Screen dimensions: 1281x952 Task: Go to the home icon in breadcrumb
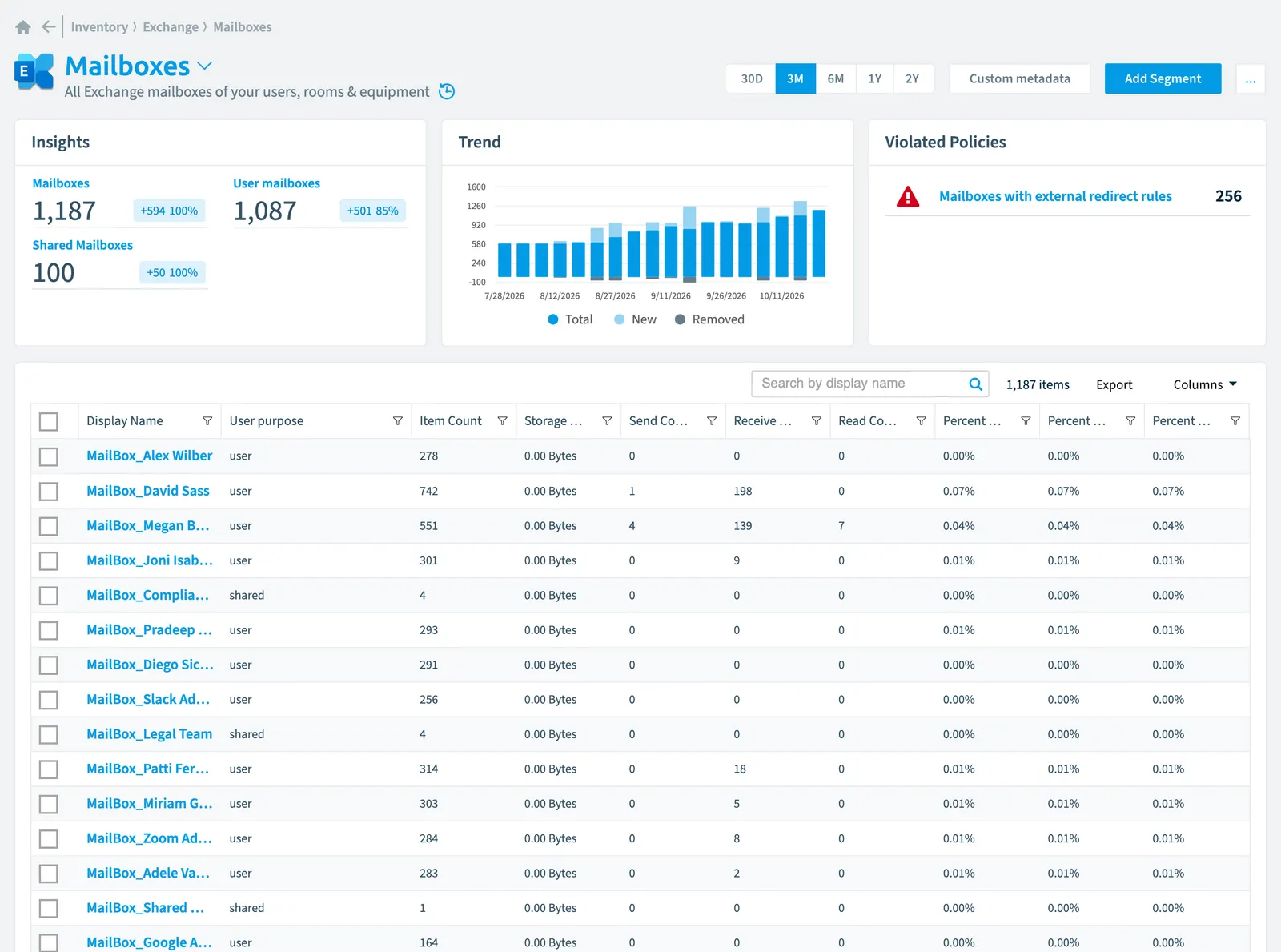pos(23,27)
